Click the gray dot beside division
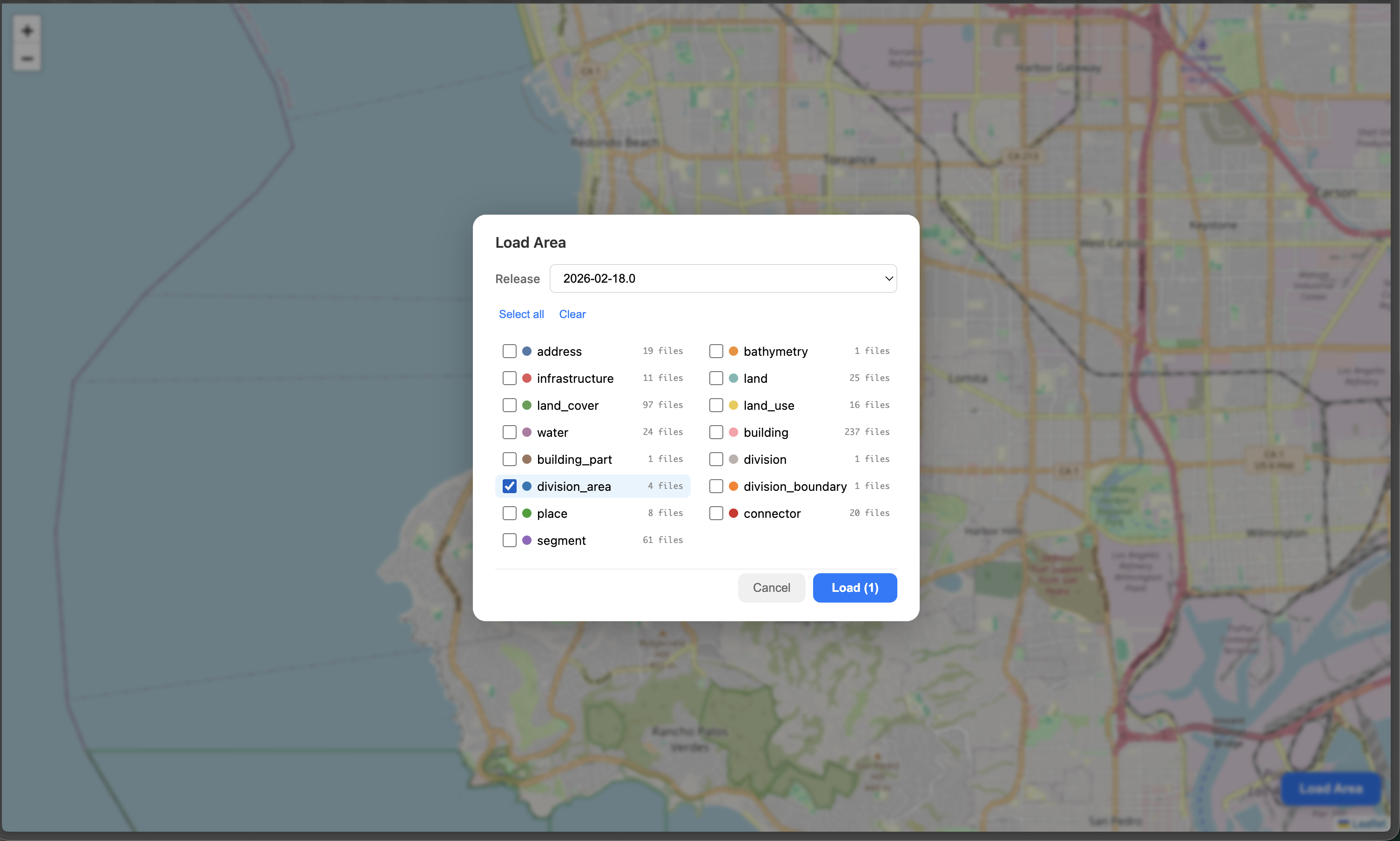The image size is (1400, 841). click(733, 459)
